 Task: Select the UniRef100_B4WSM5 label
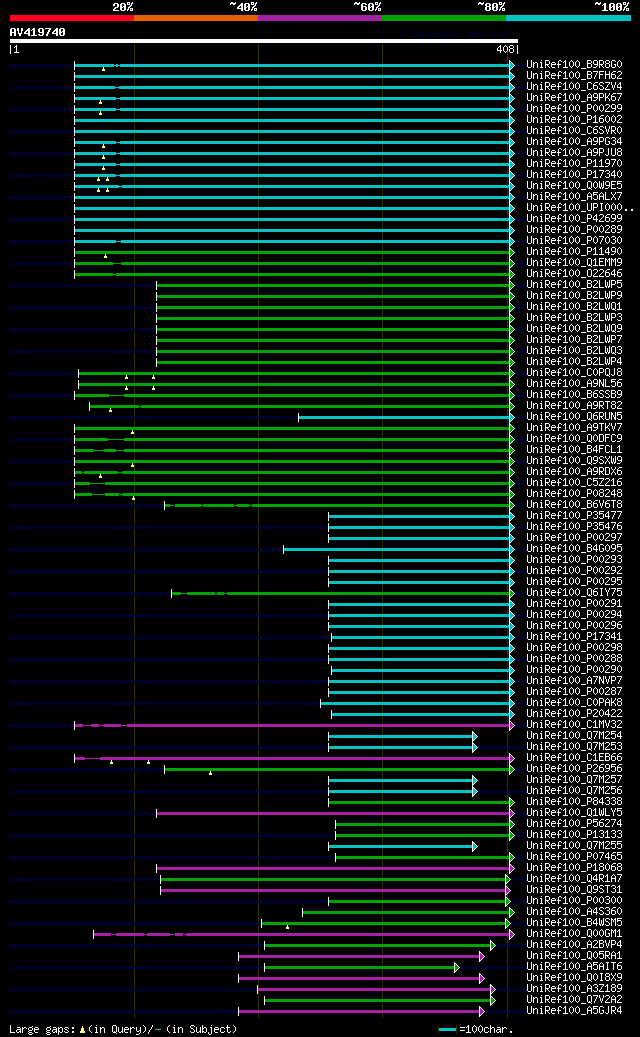click(574, 923)
